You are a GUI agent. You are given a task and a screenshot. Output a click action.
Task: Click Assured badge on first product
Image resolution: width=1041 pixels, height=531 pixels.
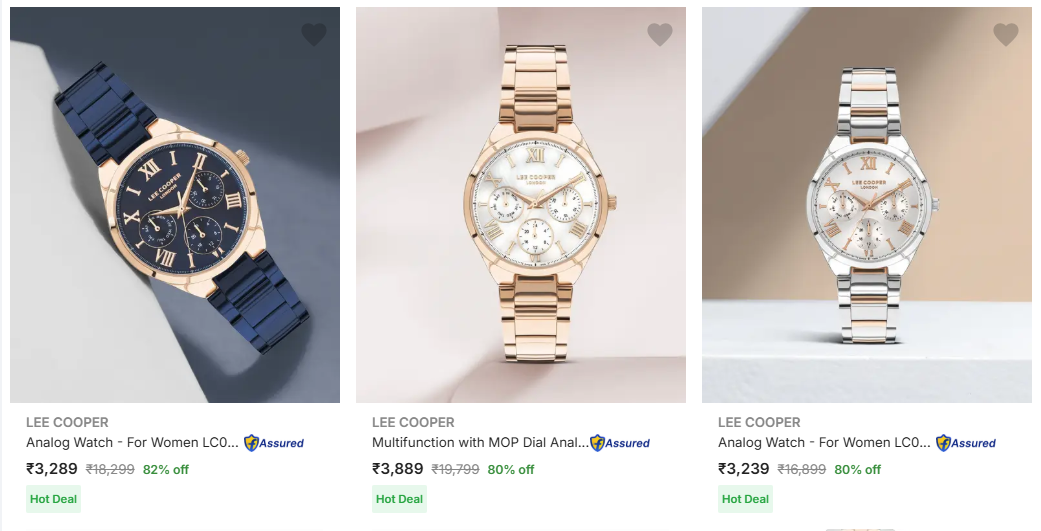[274, 443]
